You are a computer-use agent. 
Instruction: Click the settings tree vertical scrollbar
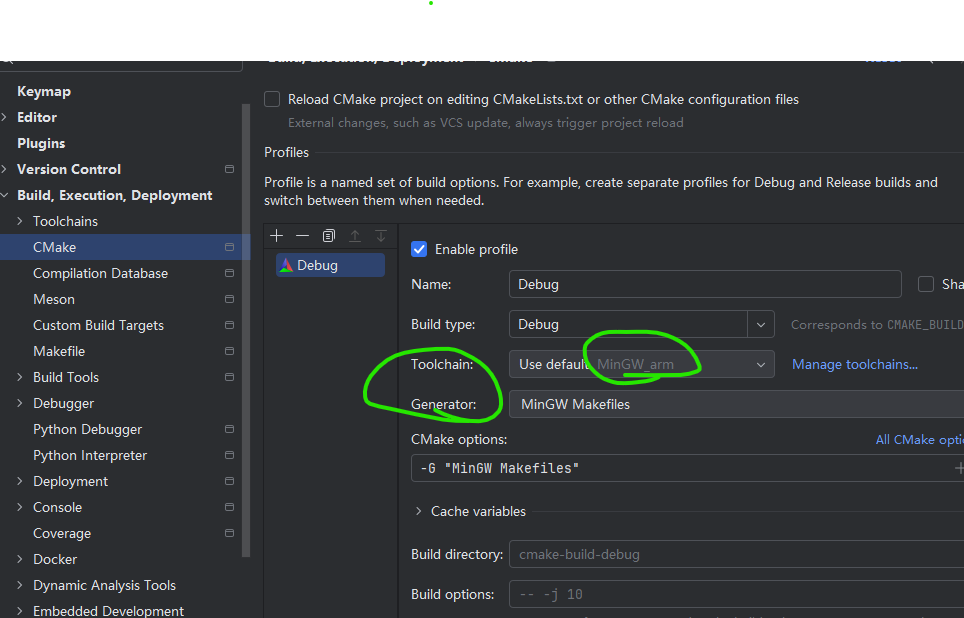click(x=246, y=330)
